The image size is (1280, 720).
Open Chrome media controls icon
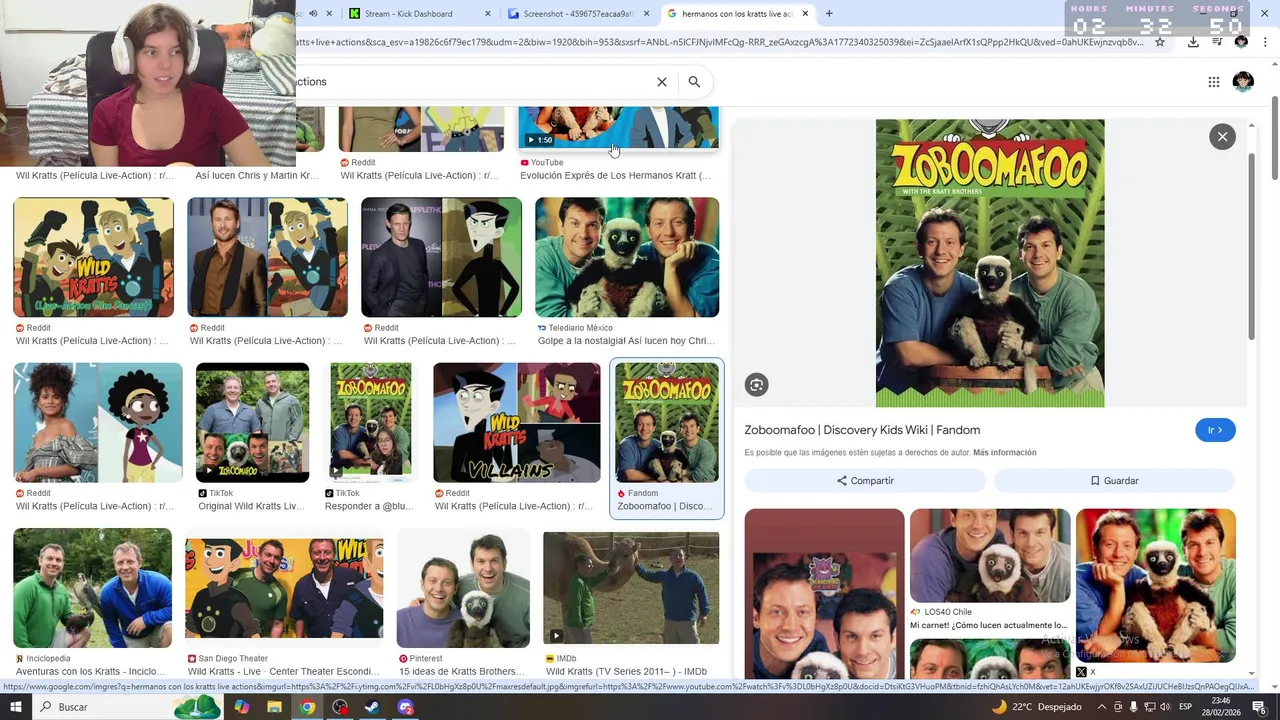point(1217,42)
